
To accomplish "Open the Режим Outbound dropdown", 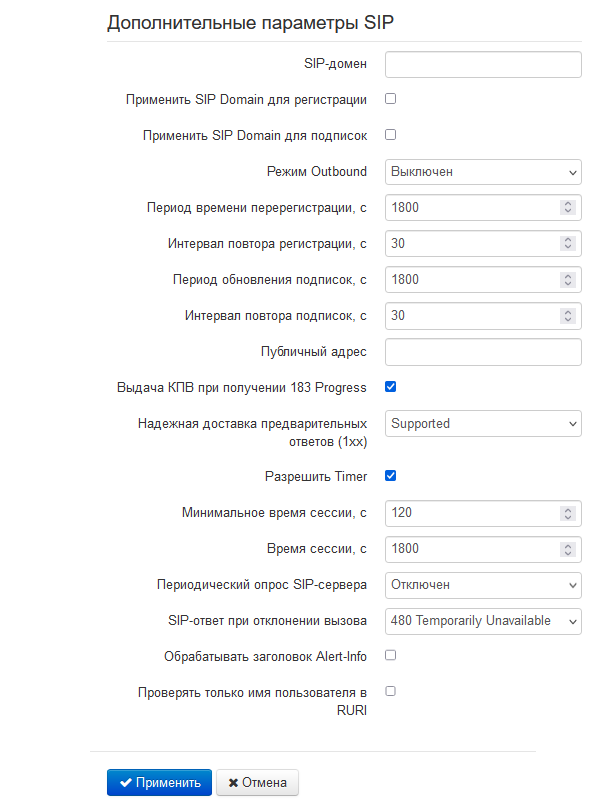I will click(x=483, y=172).
